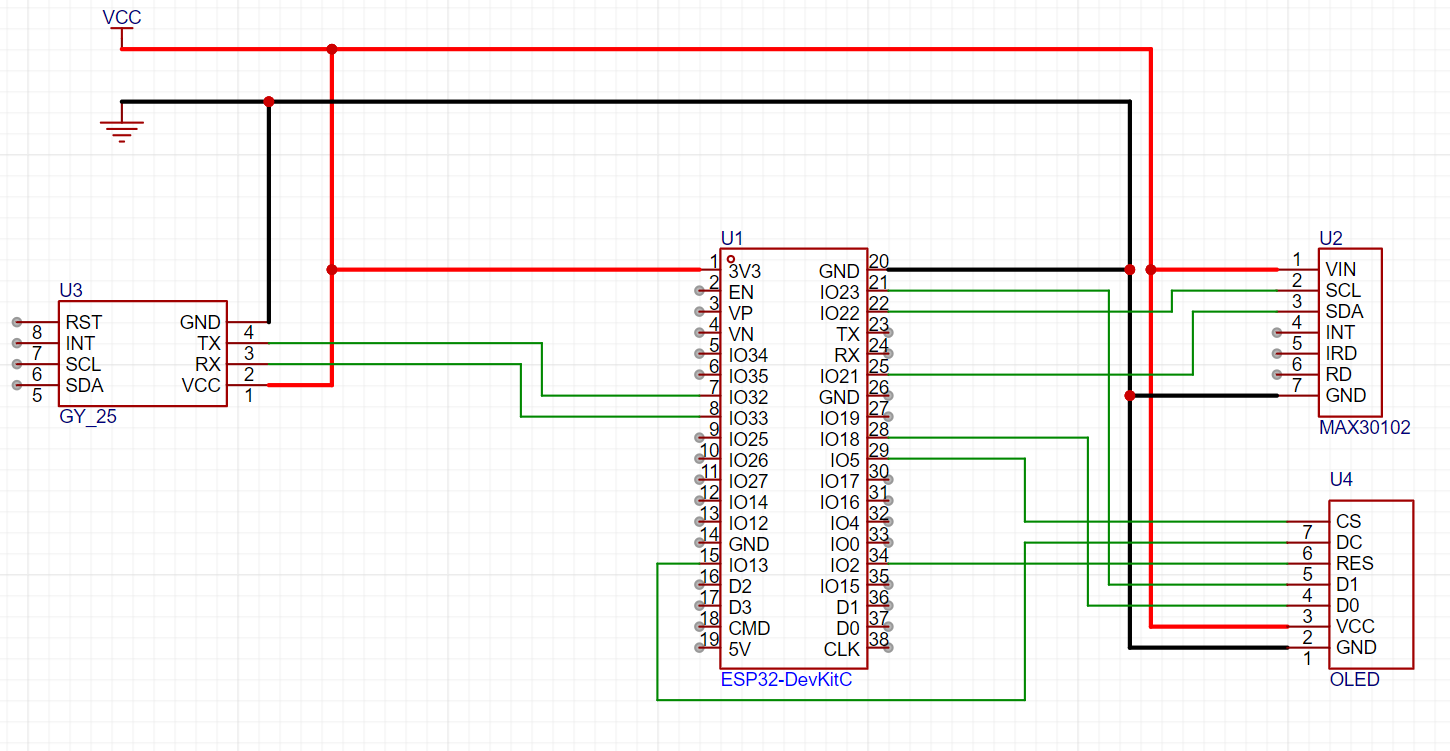This screenshot has width=1450, height=751.
Task: Select the GY_25 name label
Action: (x=88, y=417)
